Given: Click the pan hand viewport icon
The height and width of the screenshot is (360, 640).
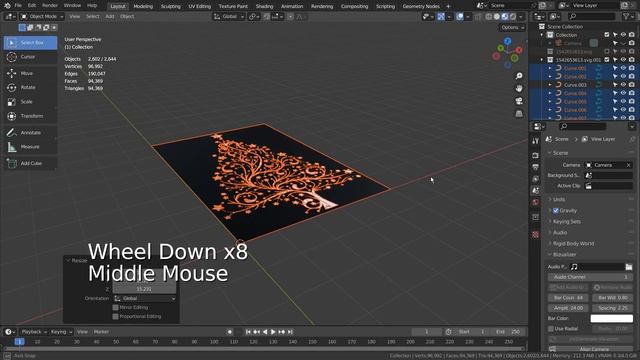Looking at the screenshot, I should click(x=519, y=89).
